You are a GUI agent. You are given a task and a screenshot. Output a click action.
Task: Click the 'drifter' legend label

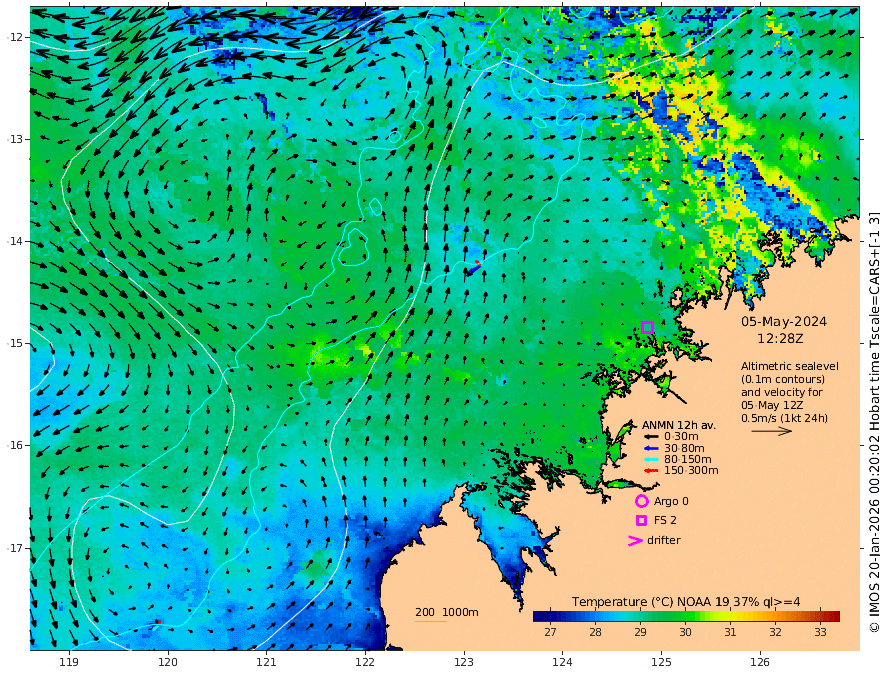(663, 540)
